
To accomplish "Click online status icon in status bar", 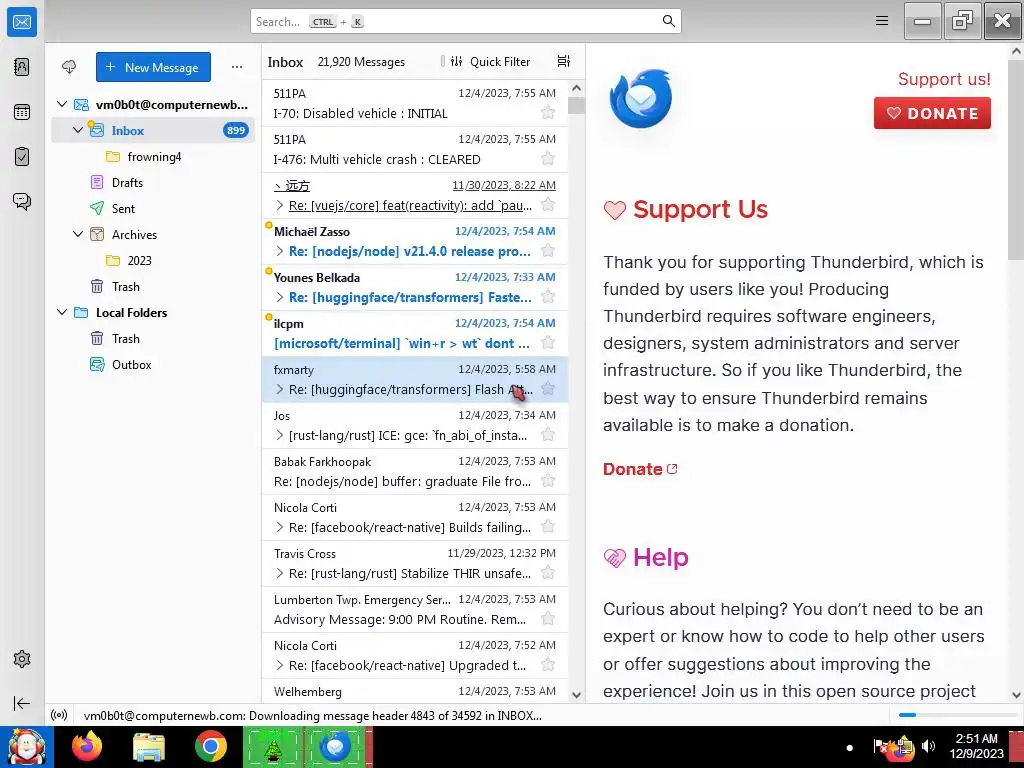I will coord(59,715).
